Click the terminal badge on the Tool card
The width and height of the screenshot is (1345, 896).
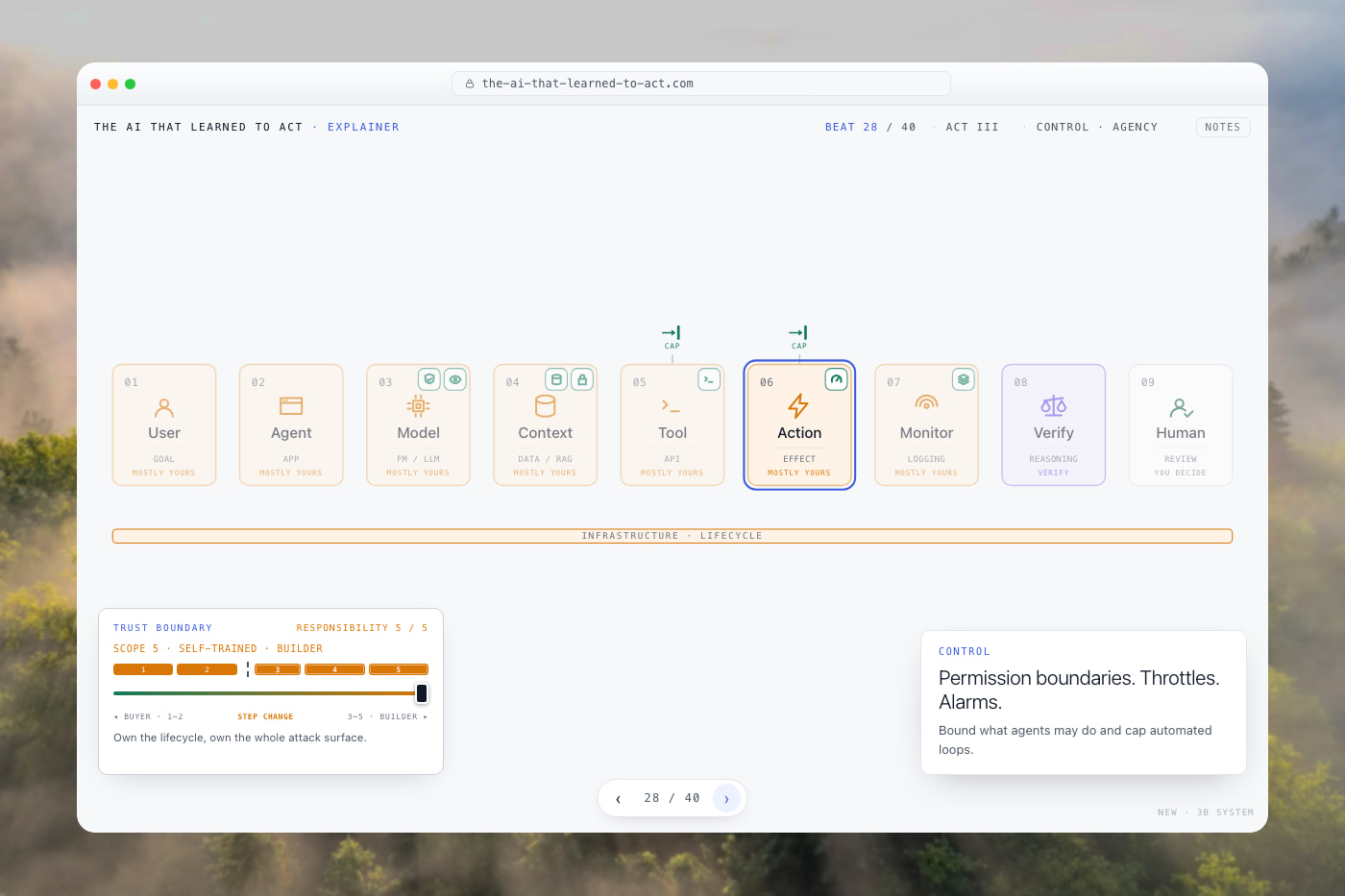tap(709, 379)
